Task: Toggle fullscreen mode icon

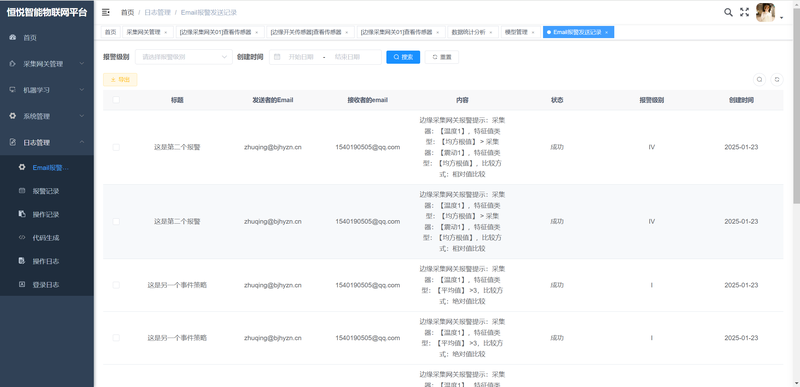Action: (x=744, y=12)
